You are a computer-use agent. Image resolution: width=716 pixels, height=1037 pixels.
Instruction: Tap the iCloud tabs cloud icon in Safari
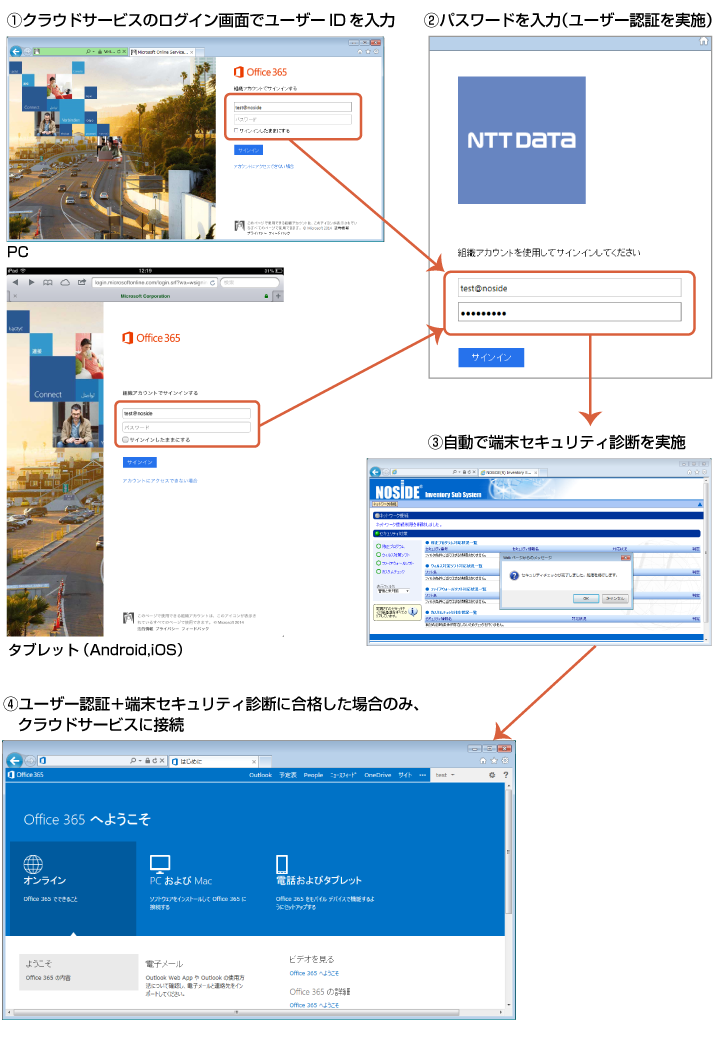65,282
